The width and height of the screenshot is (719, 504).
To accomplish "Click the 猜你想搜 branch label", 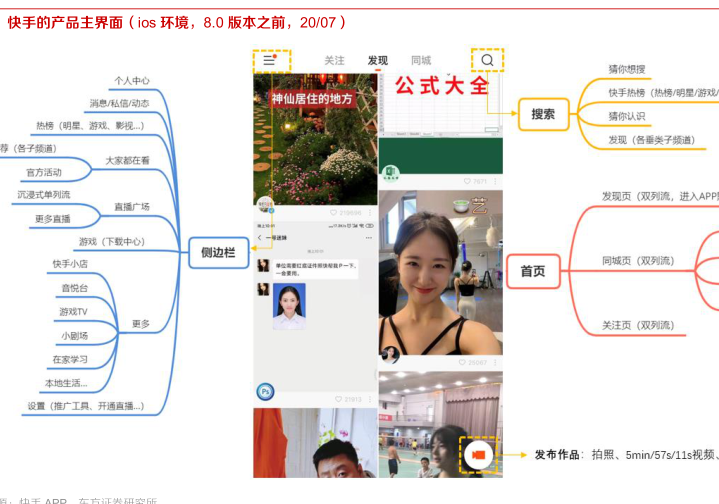I will [x=627, y=69].
